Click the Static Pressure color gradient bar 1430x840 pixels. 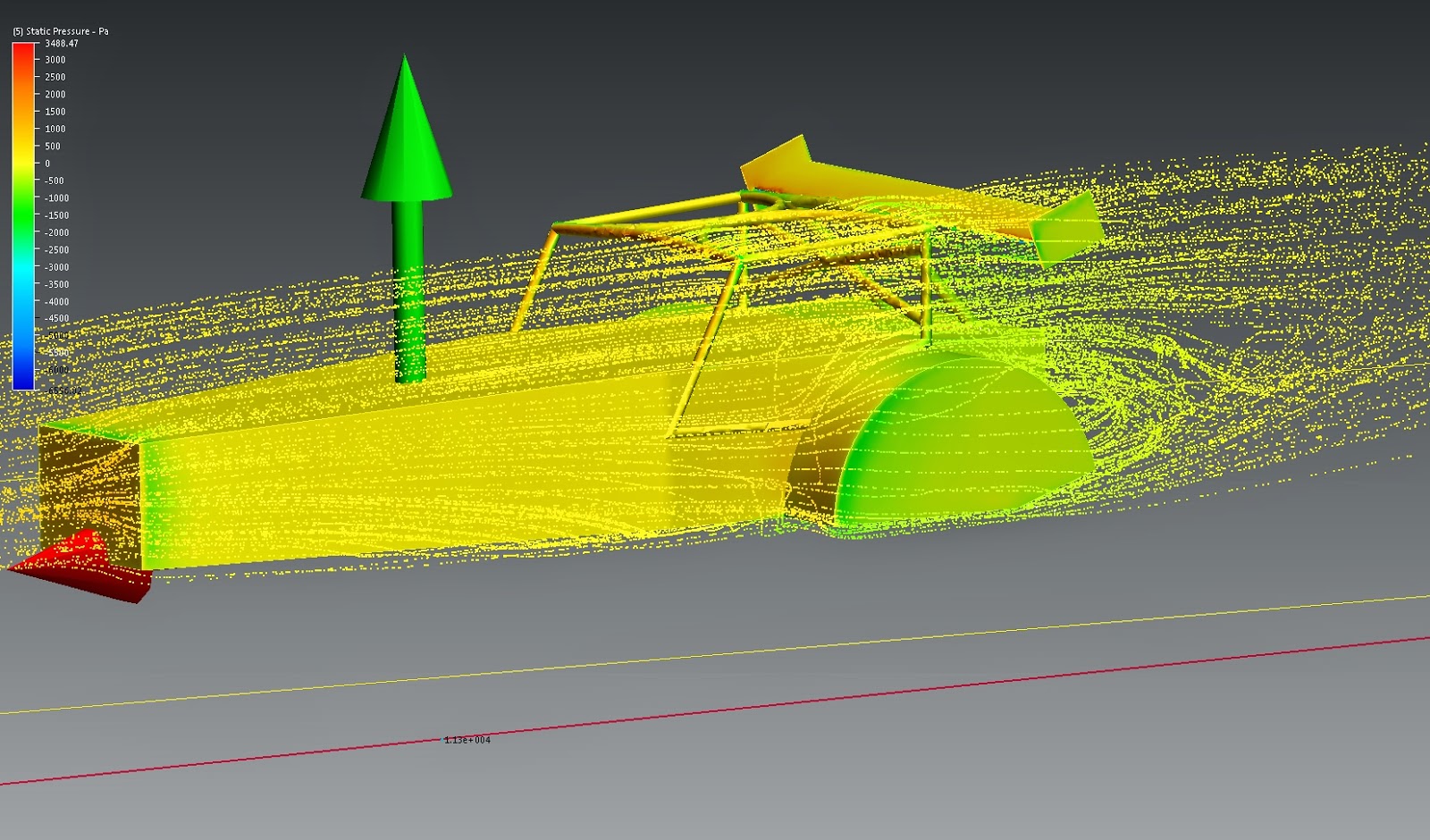pyautogui.click(x=23, y=216)
